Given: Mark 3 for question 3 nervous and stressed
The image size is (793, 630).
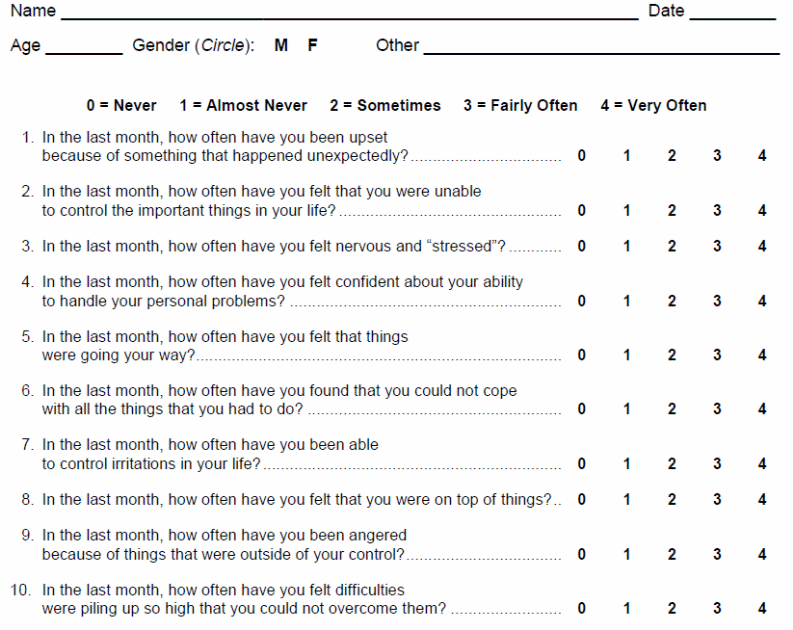Looking at the screenshot, I should (717, 246).
